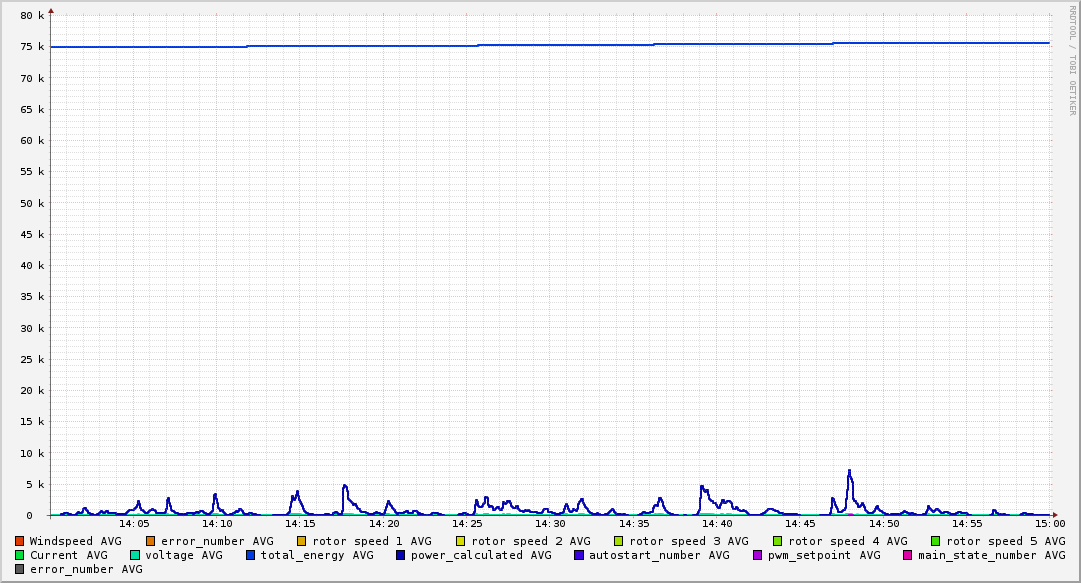Click the 75 k y-axis label
The height and width of the screenshot is (583, 1081).
pos(33,47)
